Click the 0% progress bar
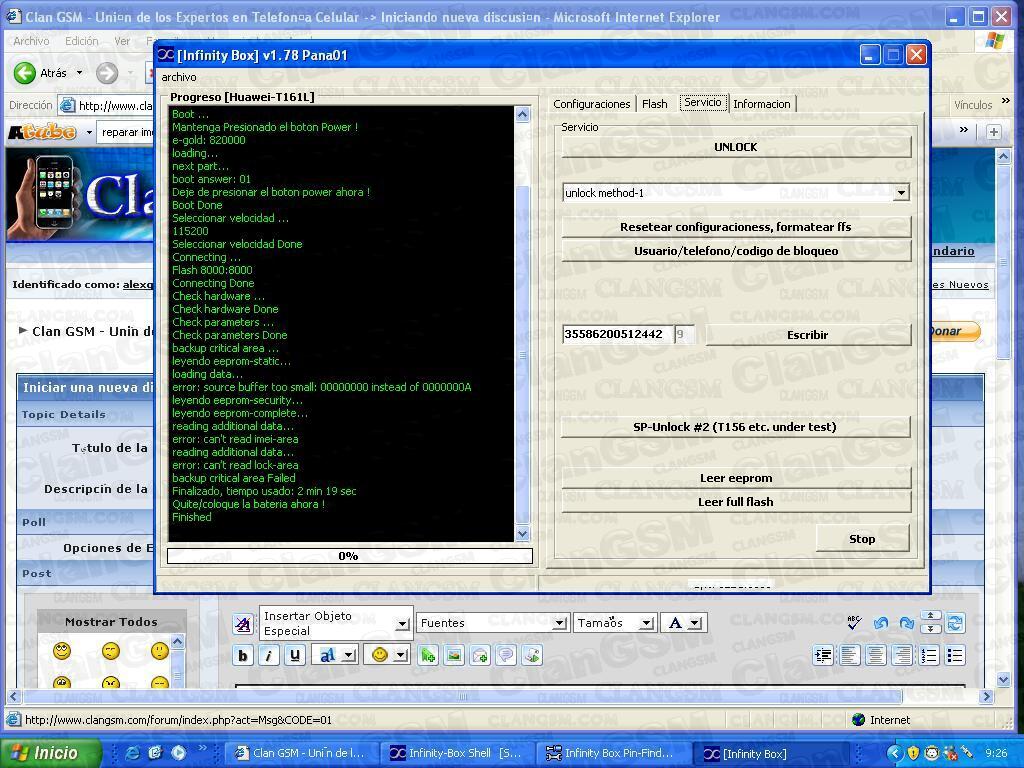Image resolution: width=1024 pixels, height=768 pixels. [349, 556]
